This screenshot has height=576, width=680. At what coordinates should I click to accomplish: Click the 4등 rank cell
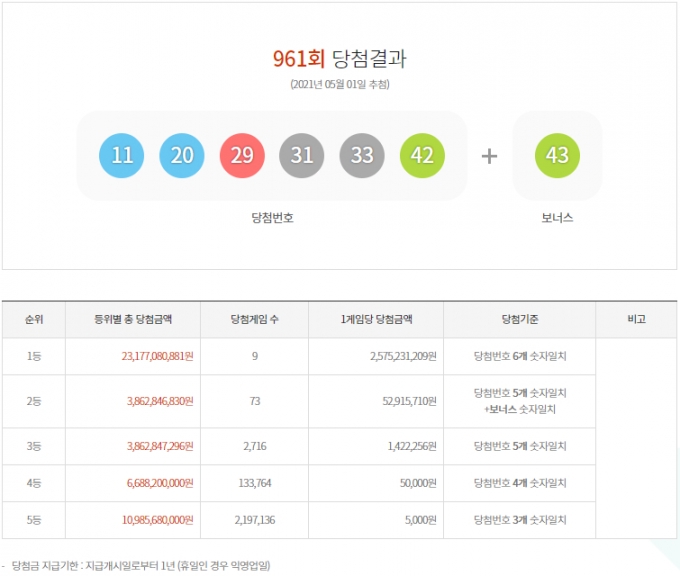(34, 483)
